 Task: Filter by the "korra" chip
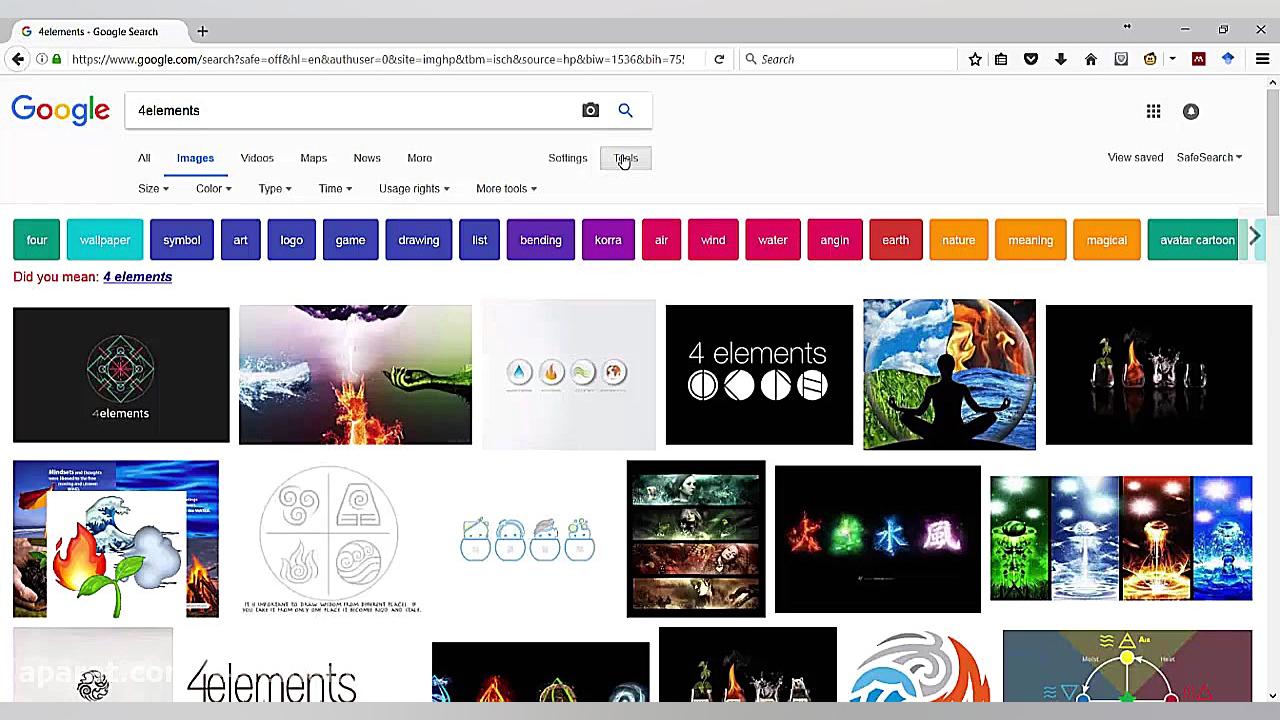click(x=608, y=240)
